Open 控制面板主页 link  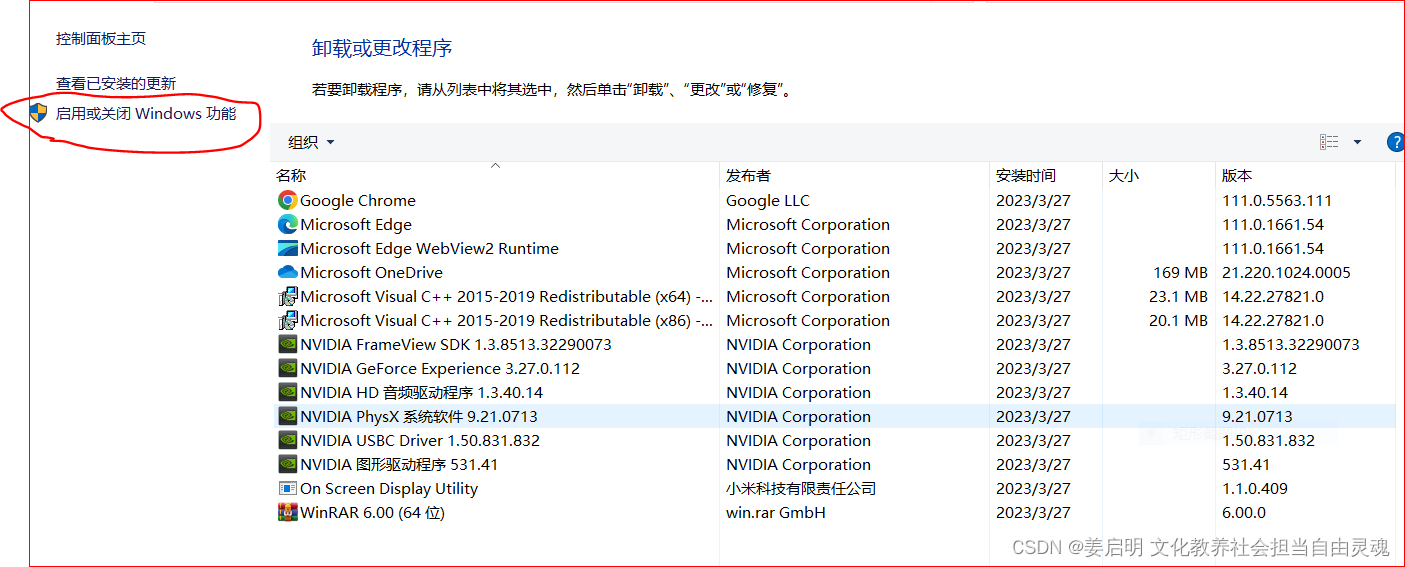click(101, 38)
